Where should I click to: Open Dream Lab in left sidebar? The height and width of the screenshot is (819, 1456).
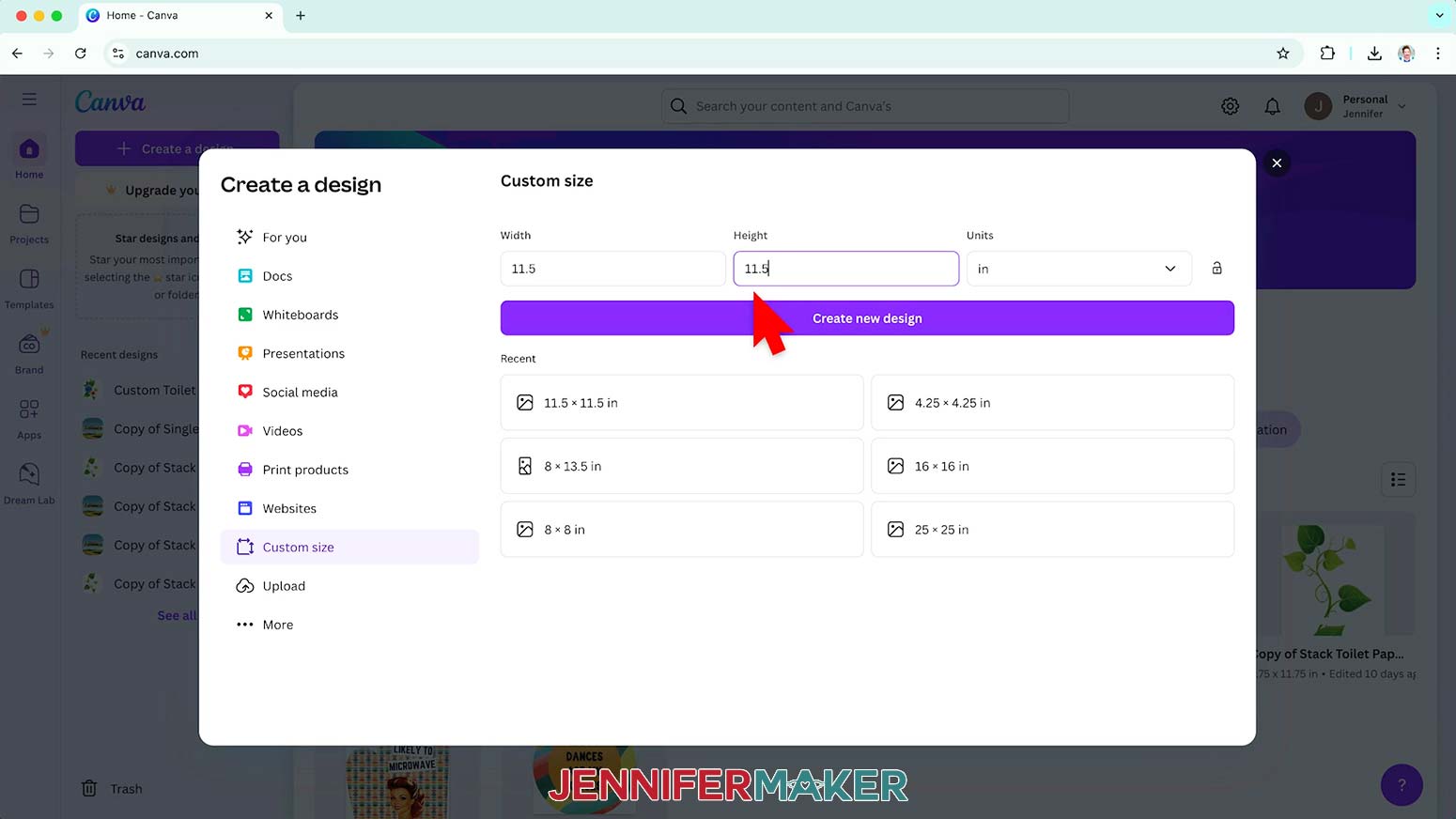pyautogui.click(x=29, y=484)
